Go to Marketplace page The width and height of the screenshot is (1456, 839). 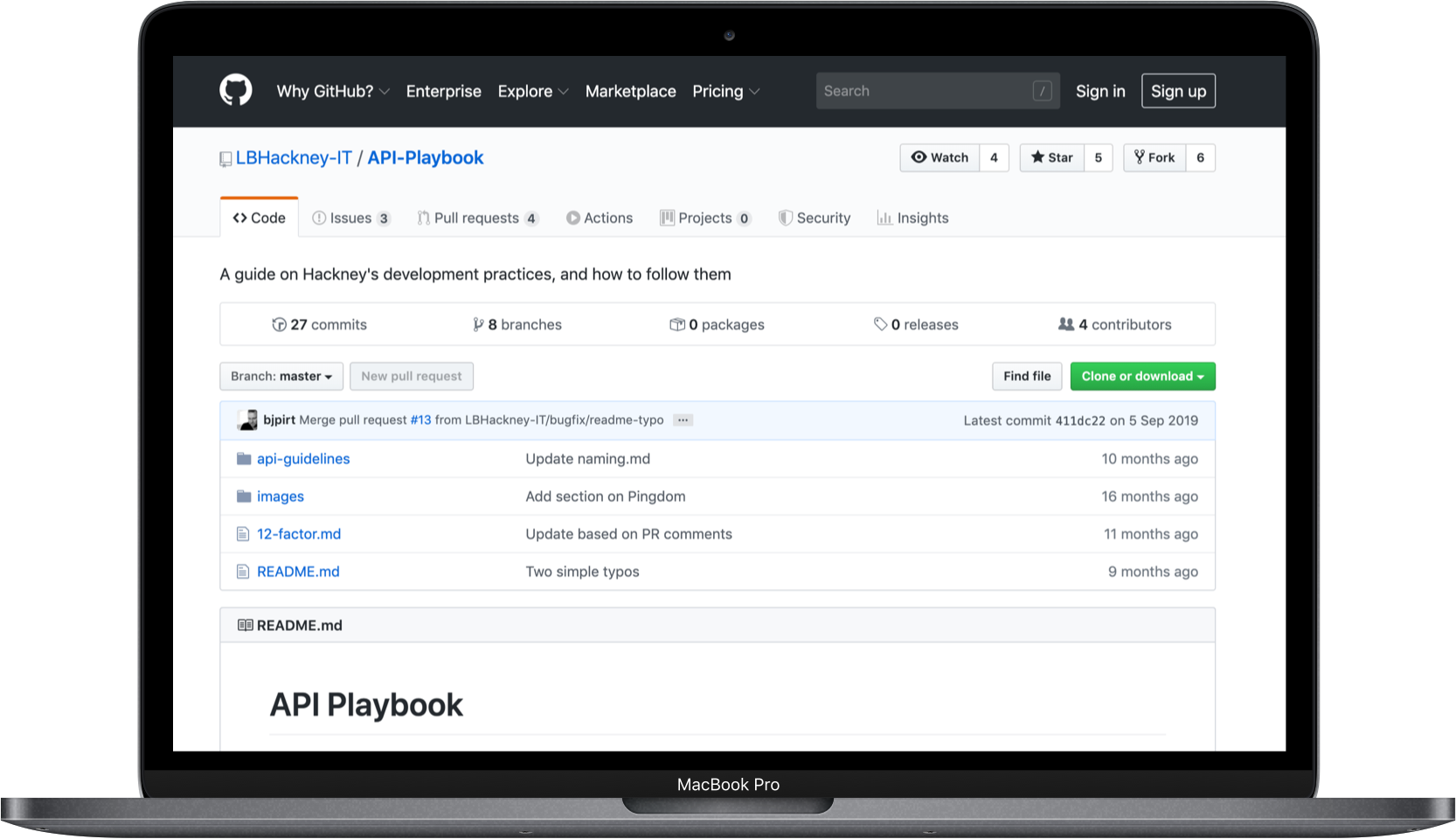[x=631, y=91]
